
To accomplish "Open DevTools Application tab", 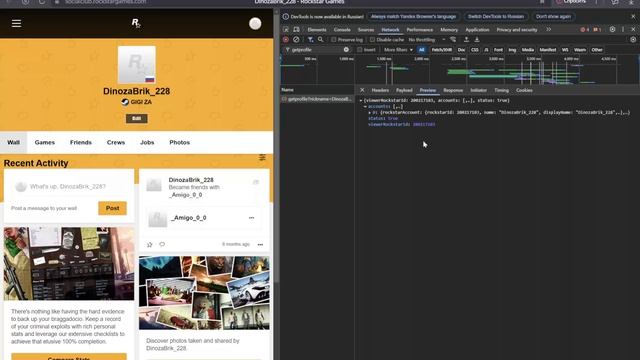I will click(477, 30).
